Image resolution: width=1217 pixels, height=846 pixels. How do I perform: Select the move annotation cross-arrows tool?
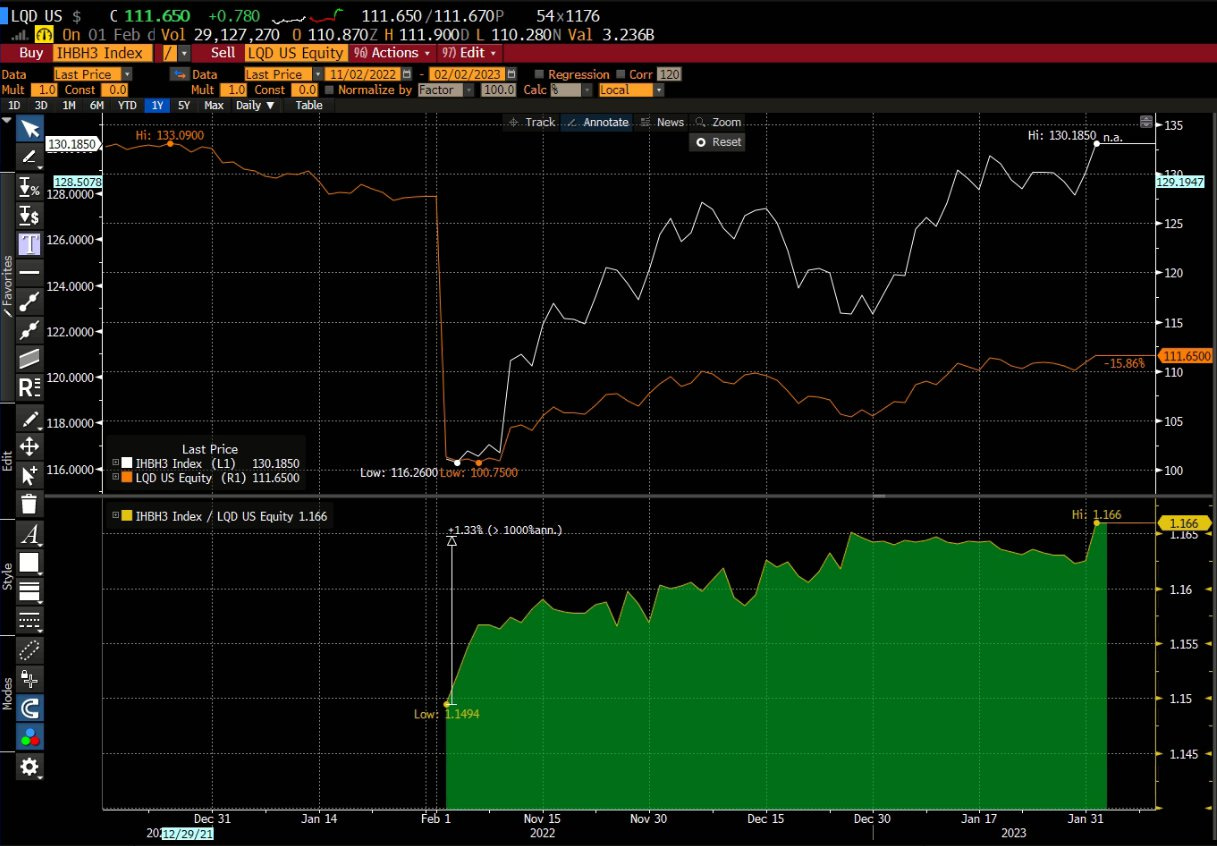click(x=30, y=446)
